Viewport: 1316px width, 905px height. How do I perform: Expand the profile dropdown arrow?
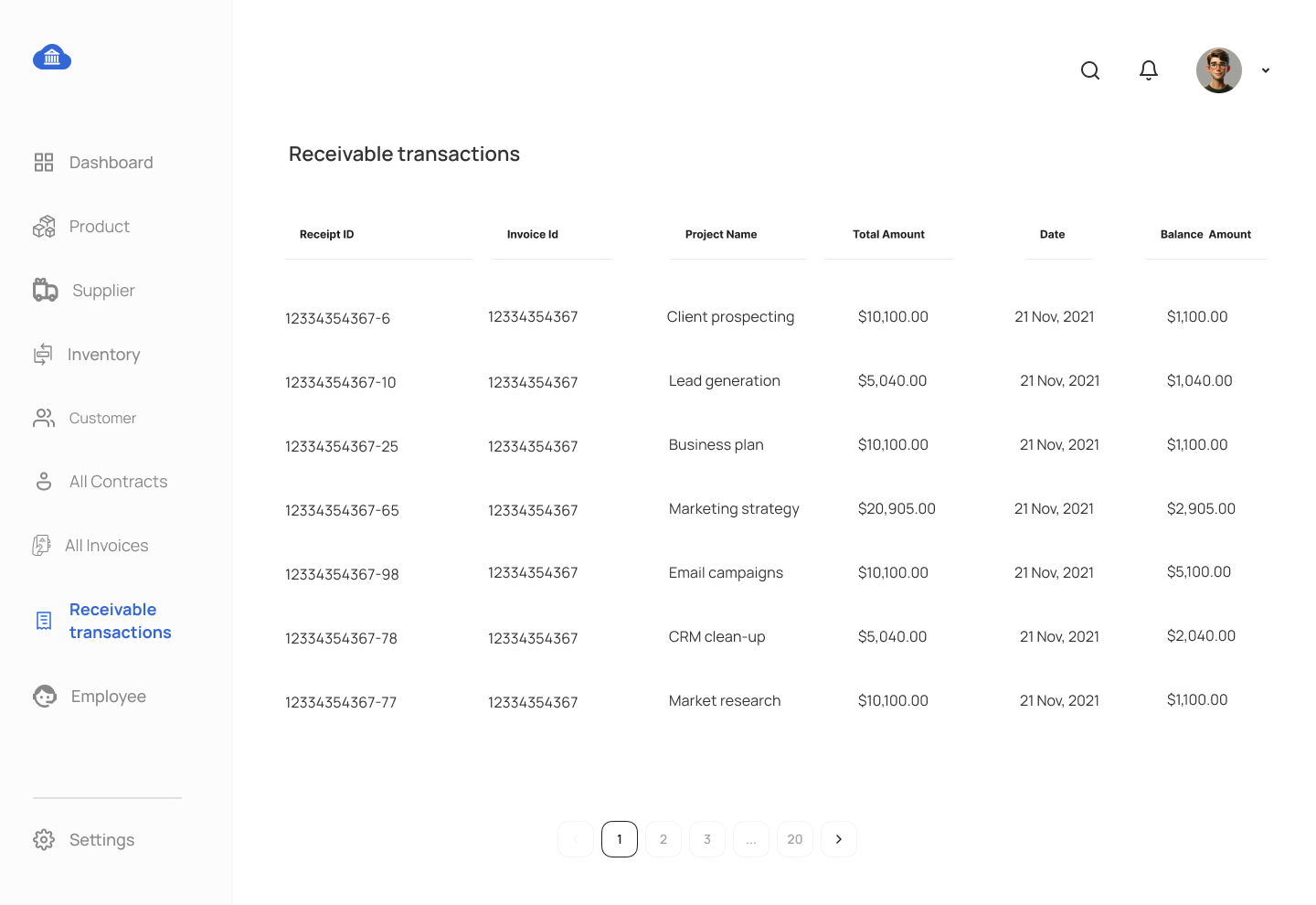(x=1266, y=70)
